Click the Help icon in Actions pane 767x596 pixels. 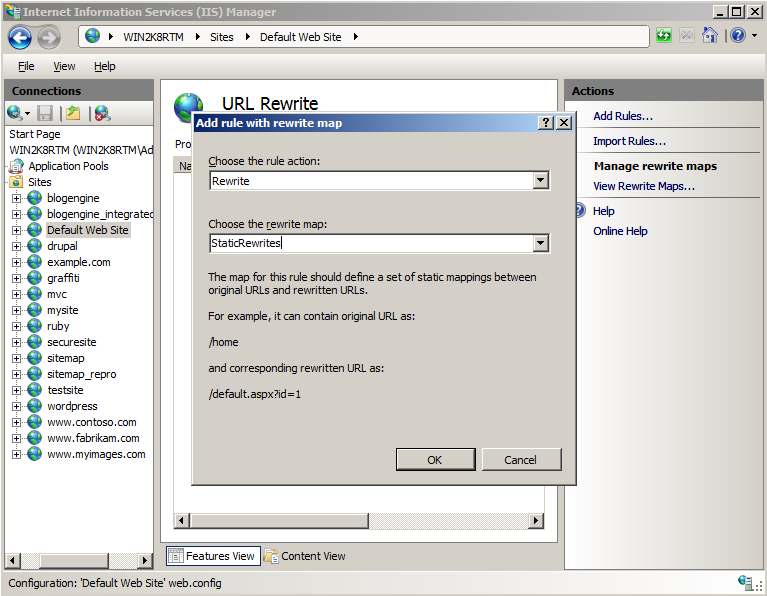point(580,211)
